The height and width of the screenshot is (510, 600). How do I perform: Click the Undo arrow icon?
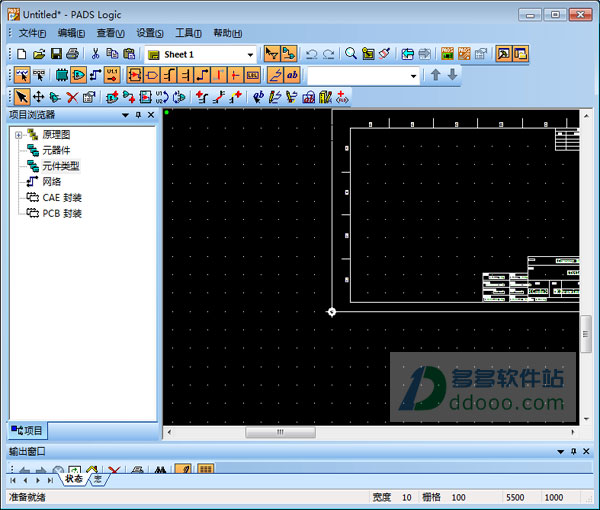pos(311,54)
